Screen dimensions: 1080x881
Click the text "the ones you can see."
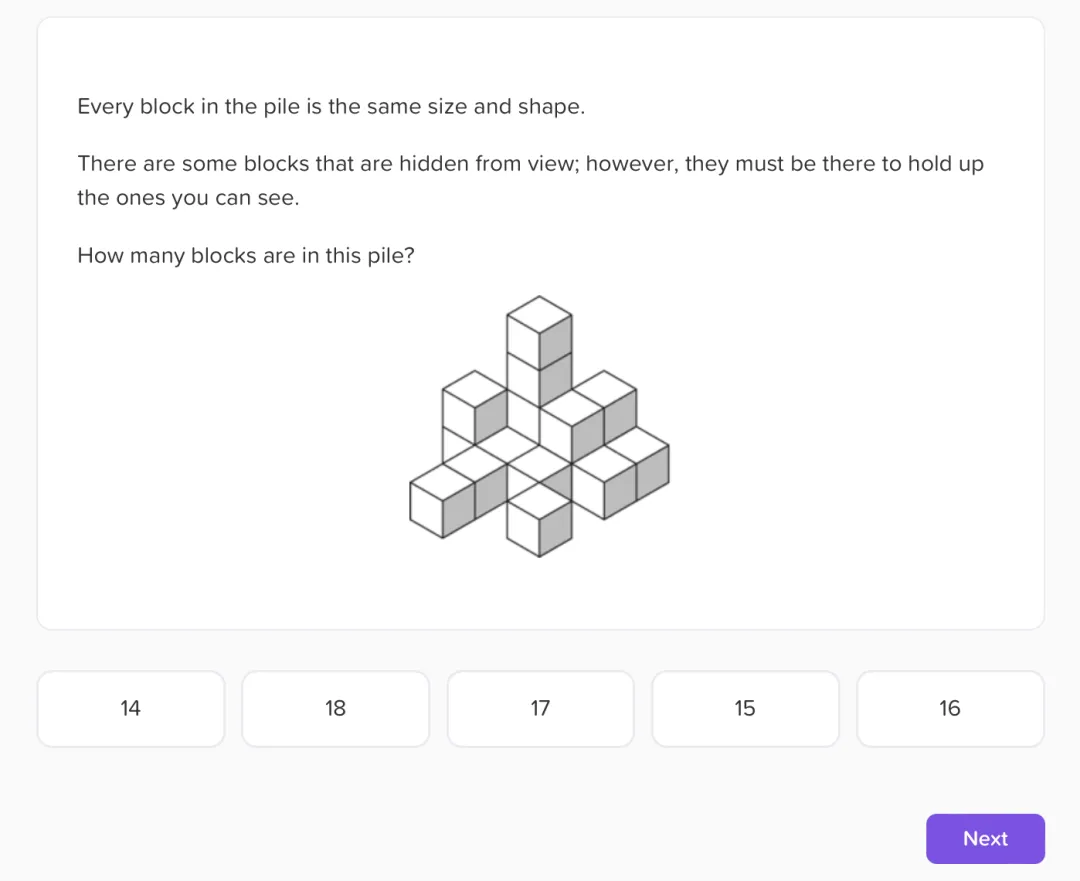(x=188, y=197)
